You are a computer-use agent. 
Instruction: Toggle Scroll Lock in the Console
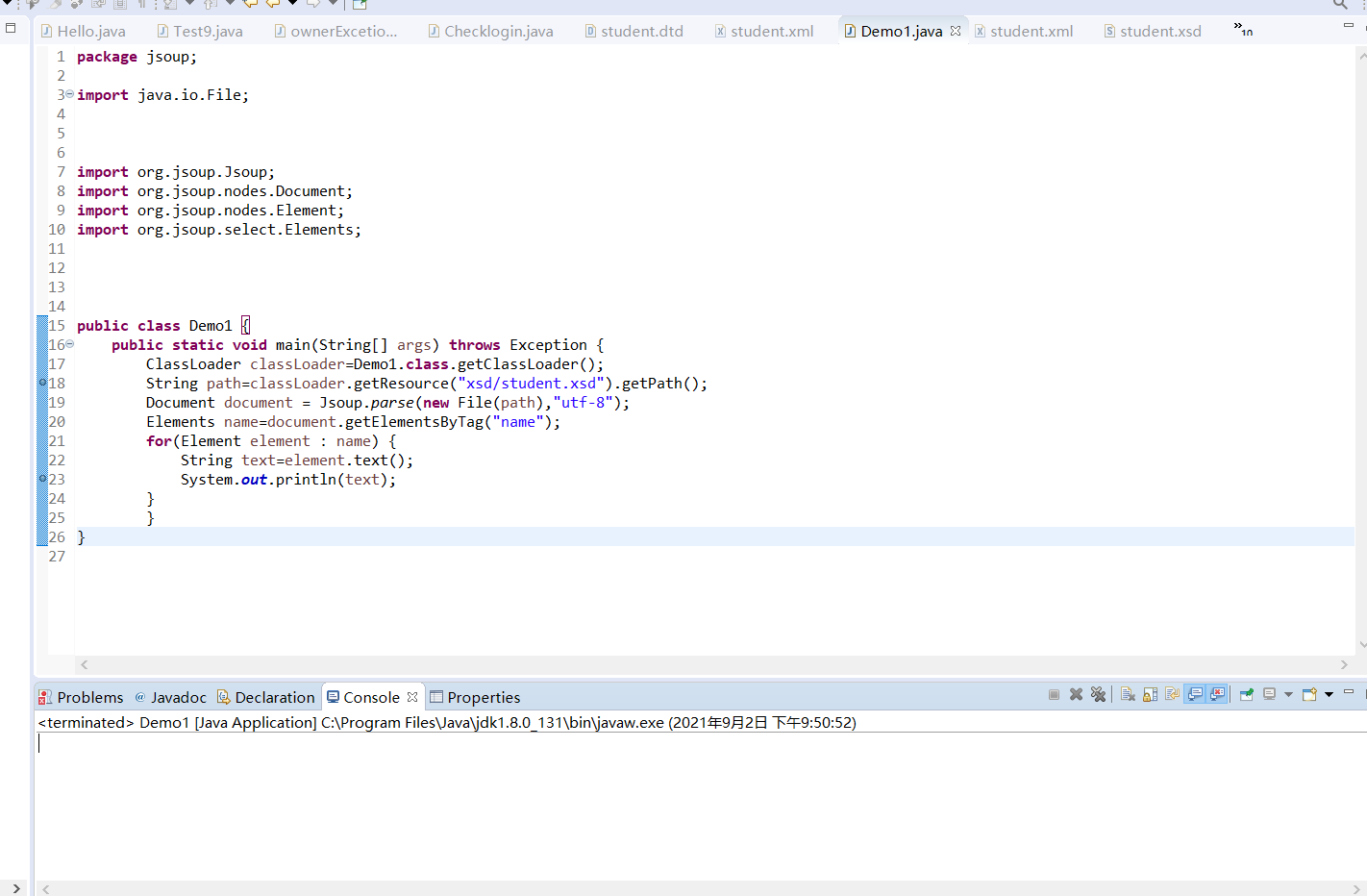(x=1150, y=694)
